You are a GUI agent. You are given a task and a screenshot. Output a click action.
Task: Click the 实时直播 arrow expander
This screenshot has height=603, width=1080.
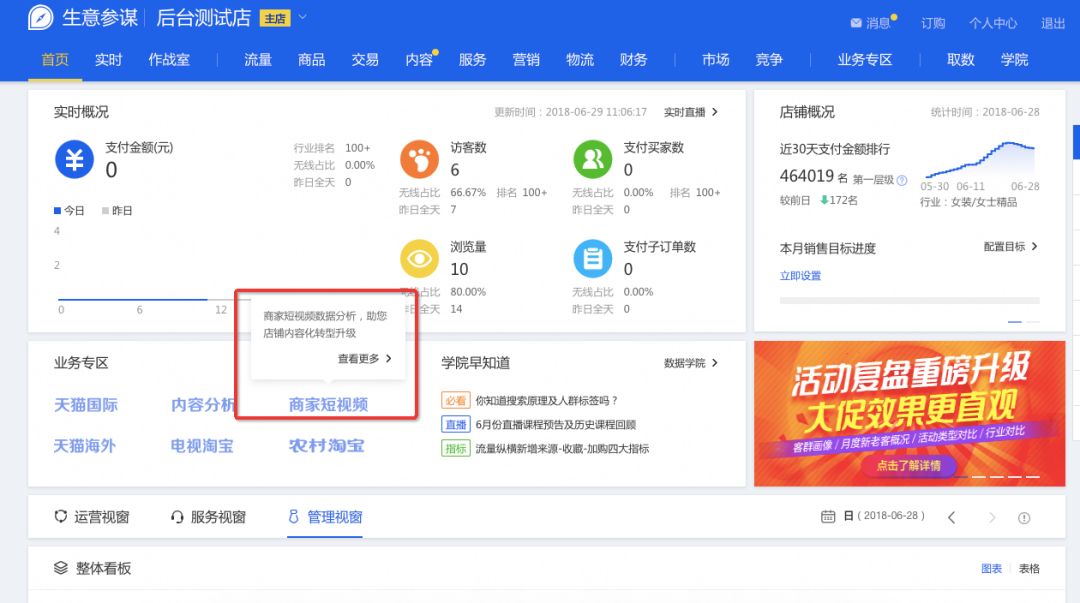(714, 112)
